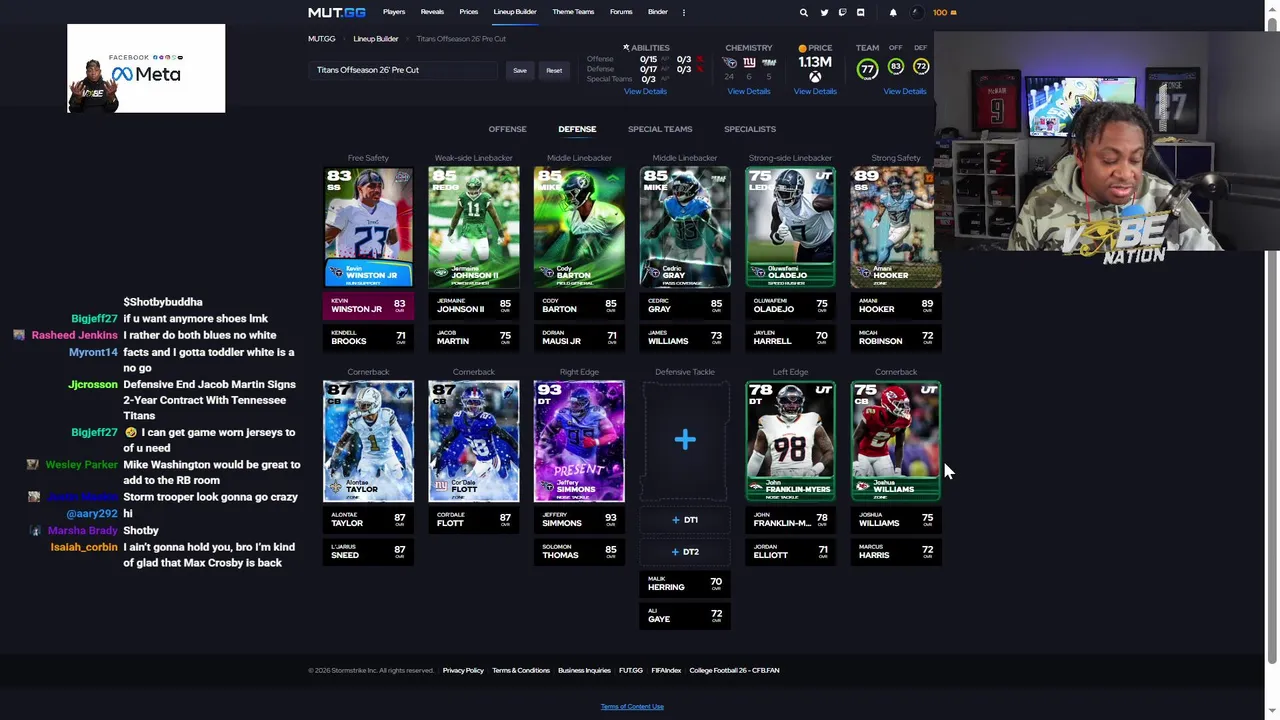Select the Alontae Taylor card
The height and width of the screenshot is (720, 1280).
pyautogui.click(x=368, y=441)
